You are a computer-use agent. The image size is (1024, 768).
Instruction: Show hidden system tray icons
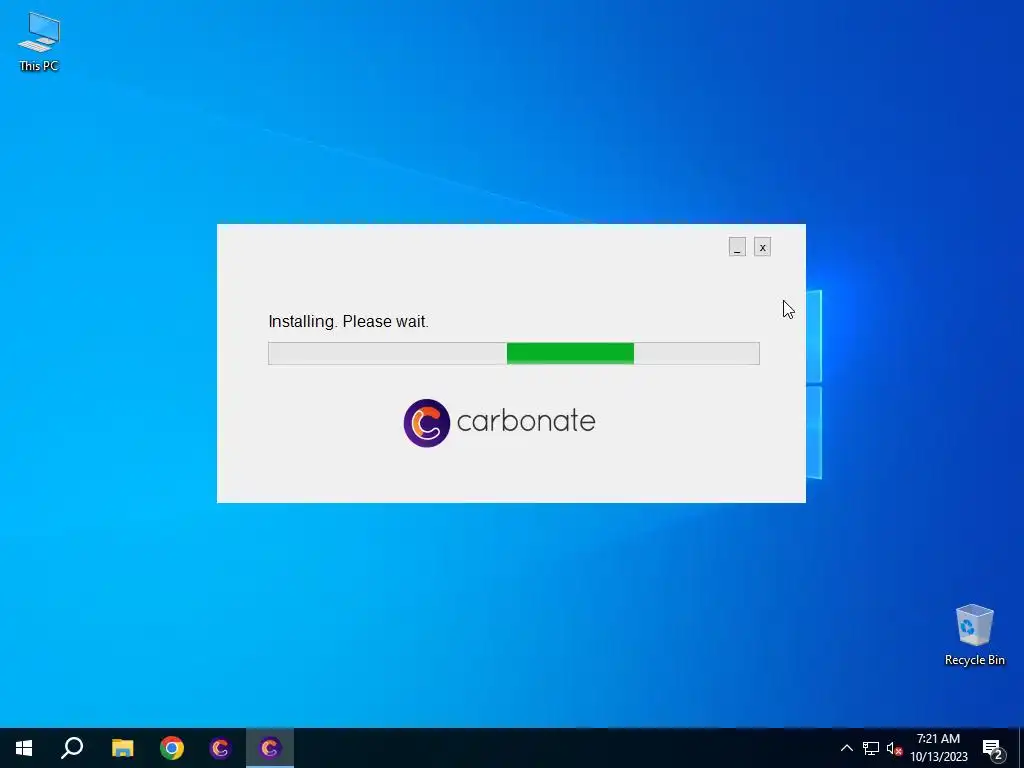point(846,748)
